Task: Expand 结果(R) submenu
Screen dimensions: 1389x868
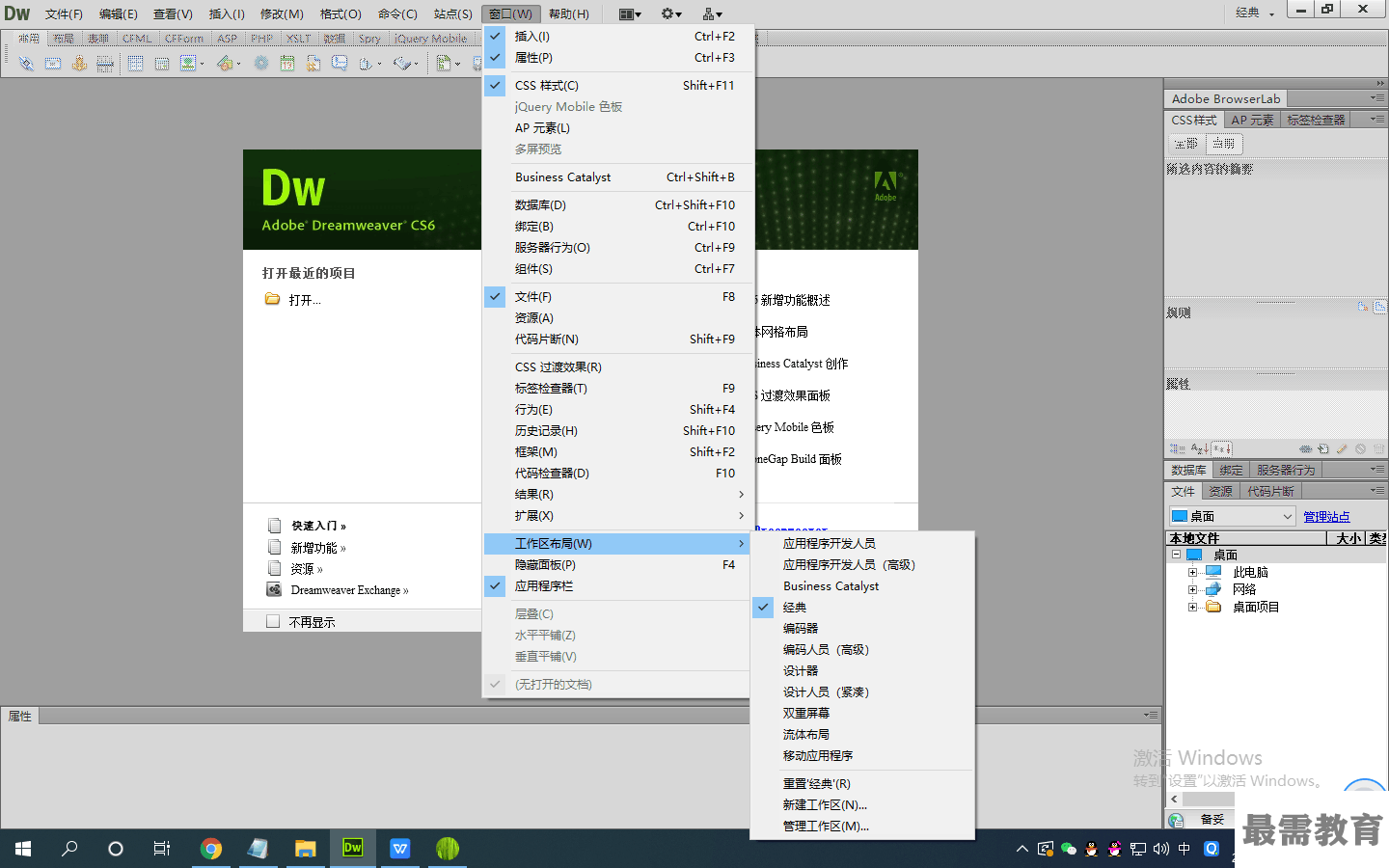Action: coord(617,495)
